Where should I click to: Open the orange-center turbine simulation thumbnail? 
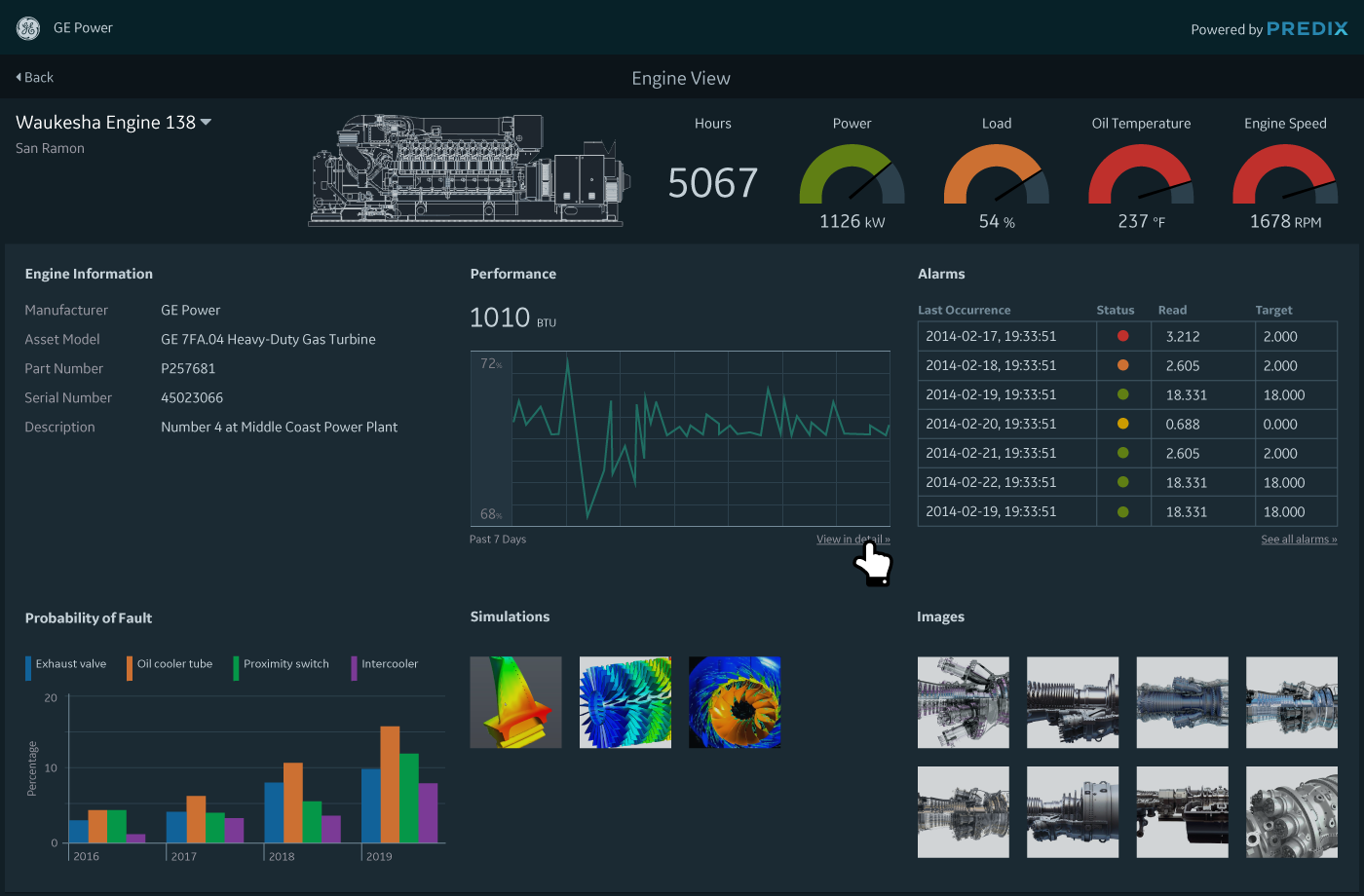(x=735, y=702)
